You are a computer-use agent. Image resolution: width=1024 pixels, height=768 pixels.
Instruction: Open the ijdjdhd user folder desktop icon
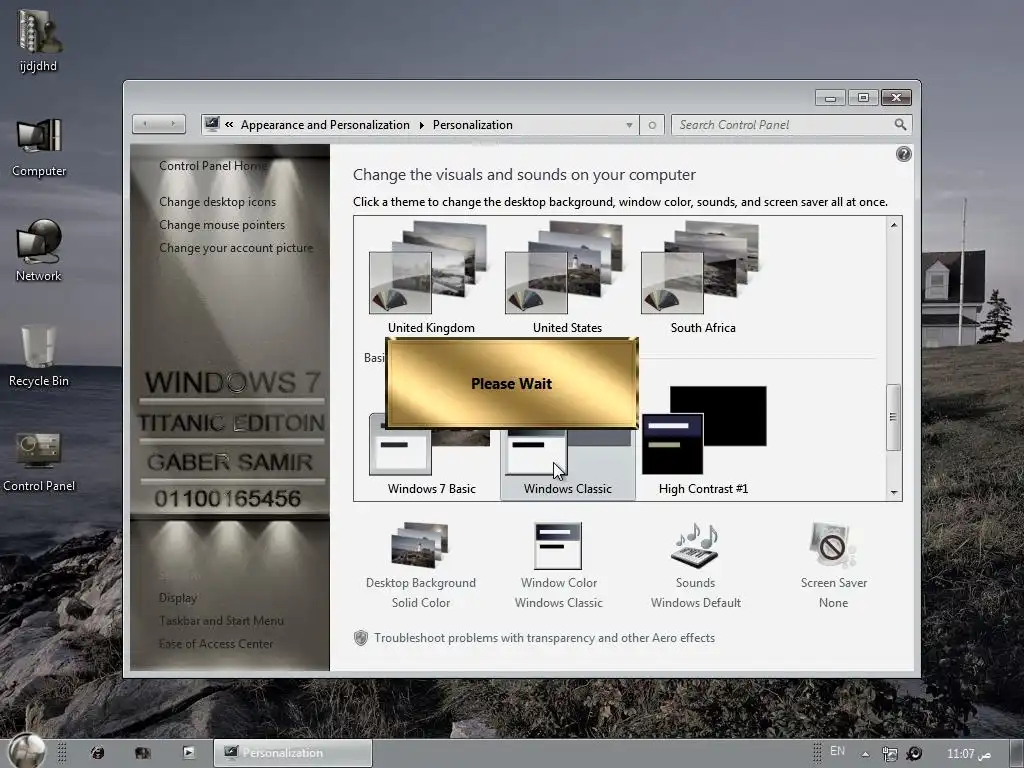39,41
